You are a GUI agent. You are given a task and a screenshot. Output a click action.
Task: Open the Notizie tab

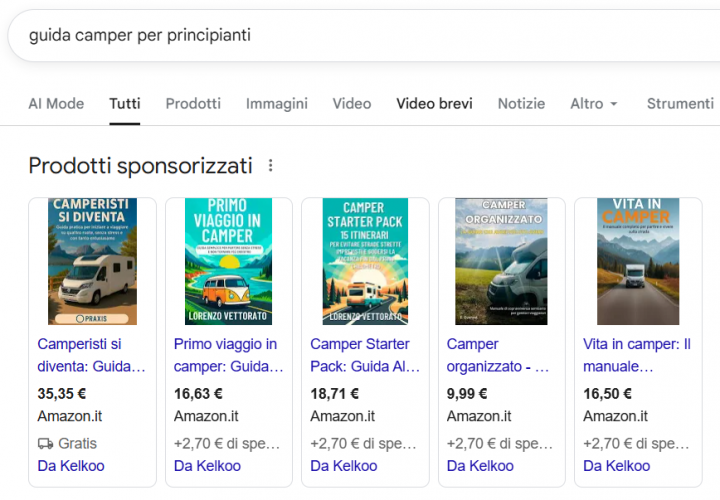[x=521, y=104]
